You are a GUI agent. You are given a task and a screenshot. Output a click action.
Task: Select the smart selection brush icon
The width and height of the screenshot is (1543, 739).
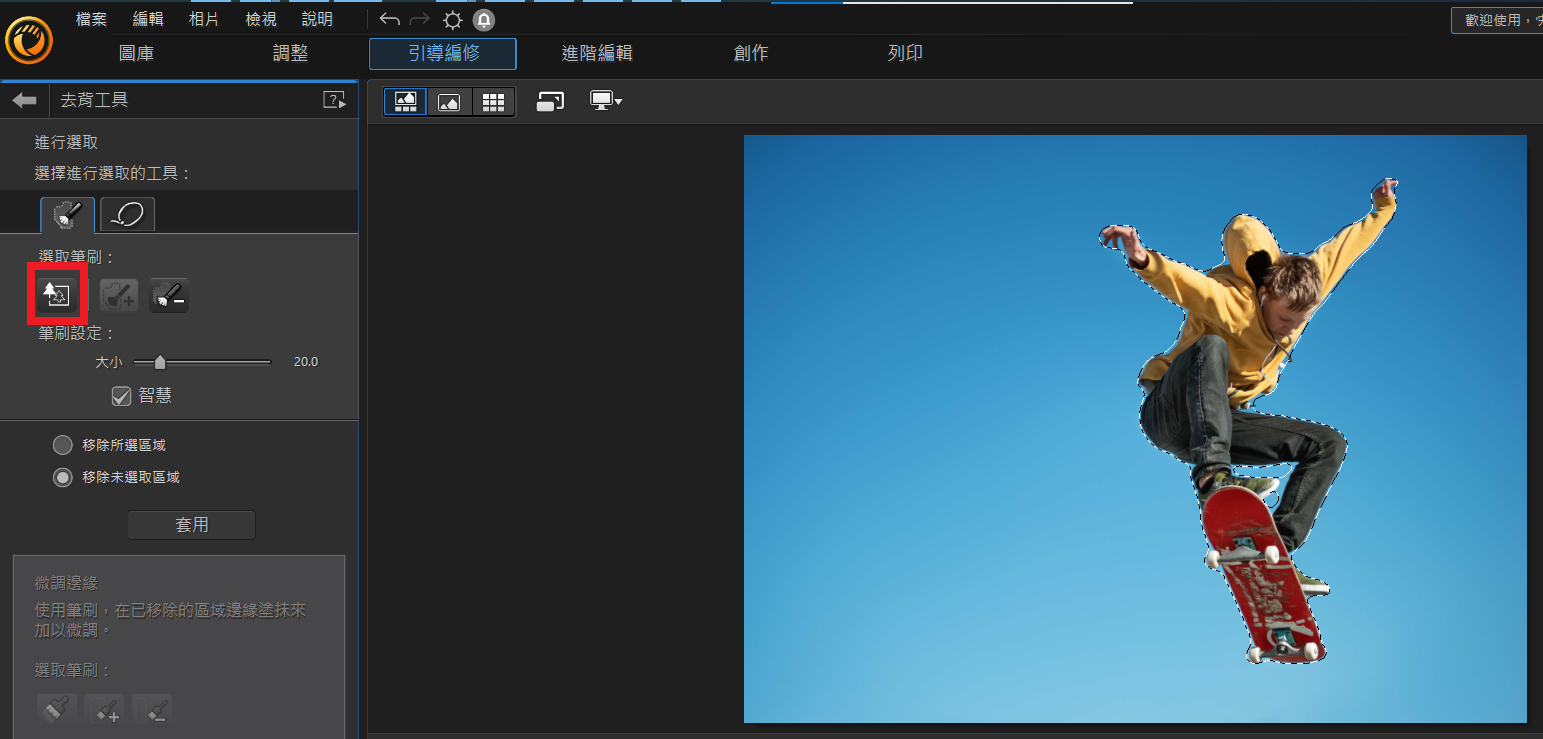click(x=56, y=294)
